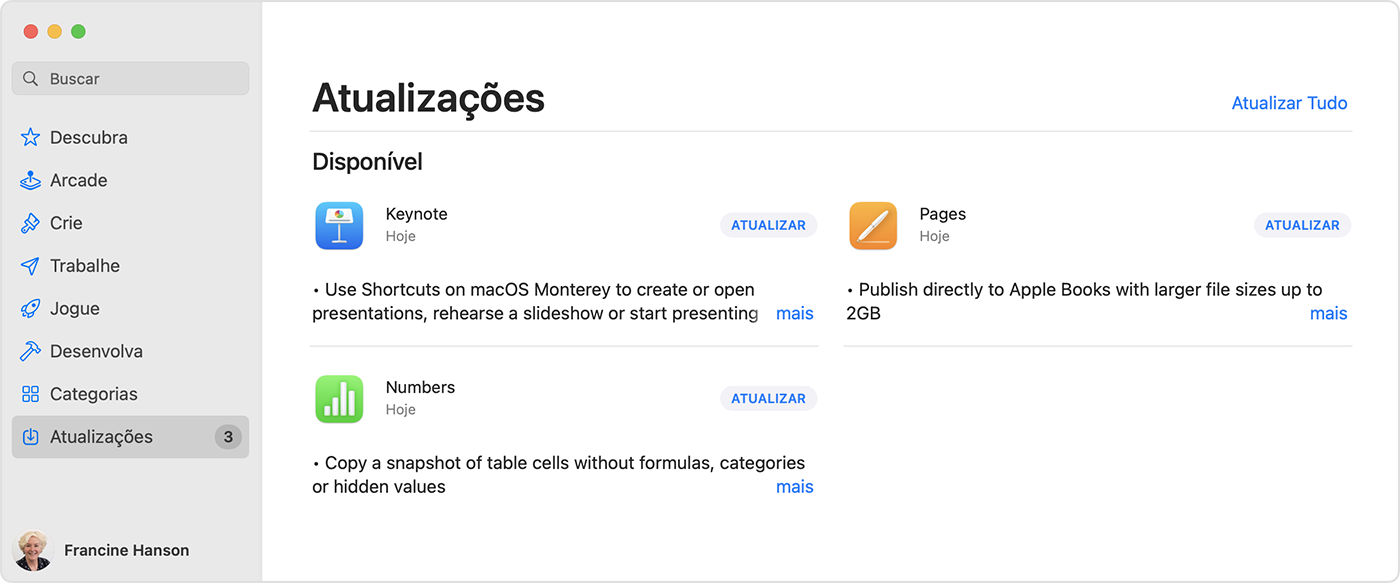Click Atualizar Tudo link
Viewport: 1400px width, 584px height.
pos(1289,103)
